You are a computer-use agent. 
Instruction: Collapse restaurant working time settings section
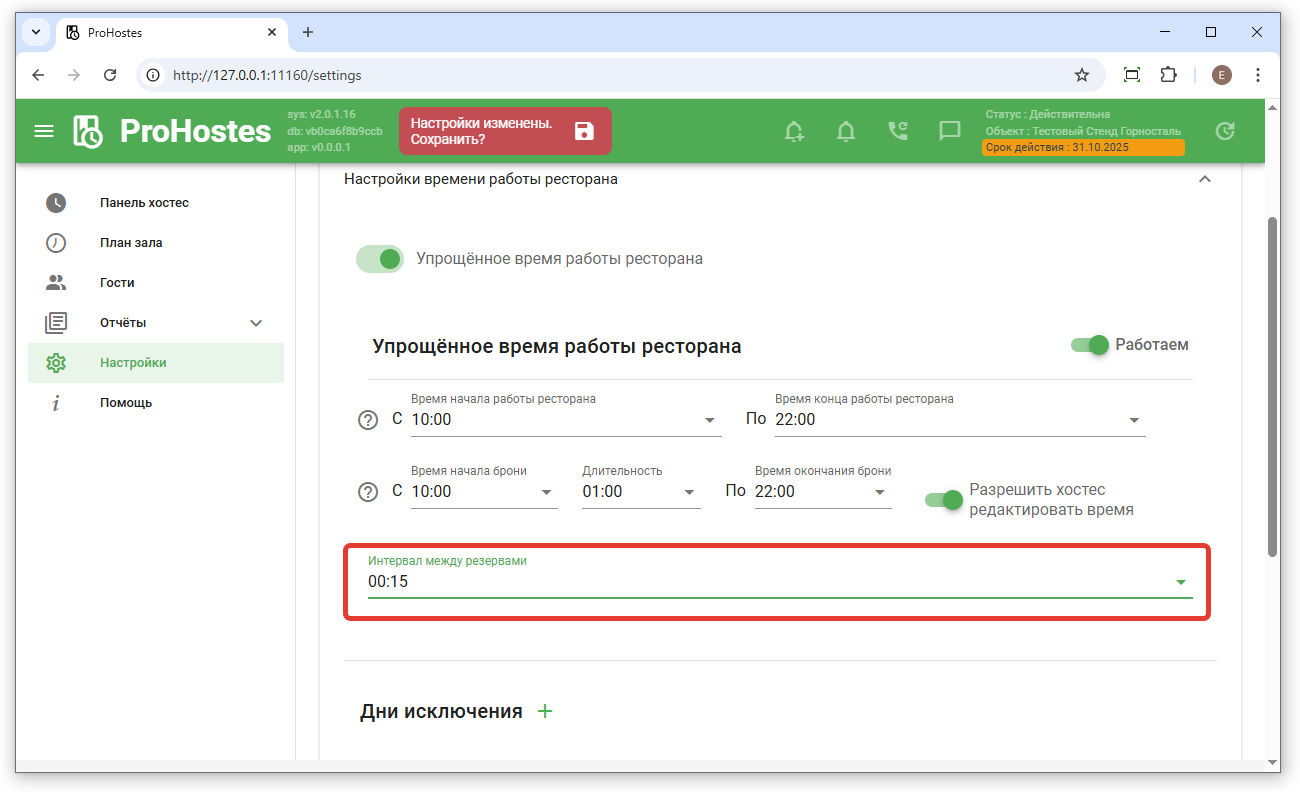pyautogui.click(x=1205, y=179)
